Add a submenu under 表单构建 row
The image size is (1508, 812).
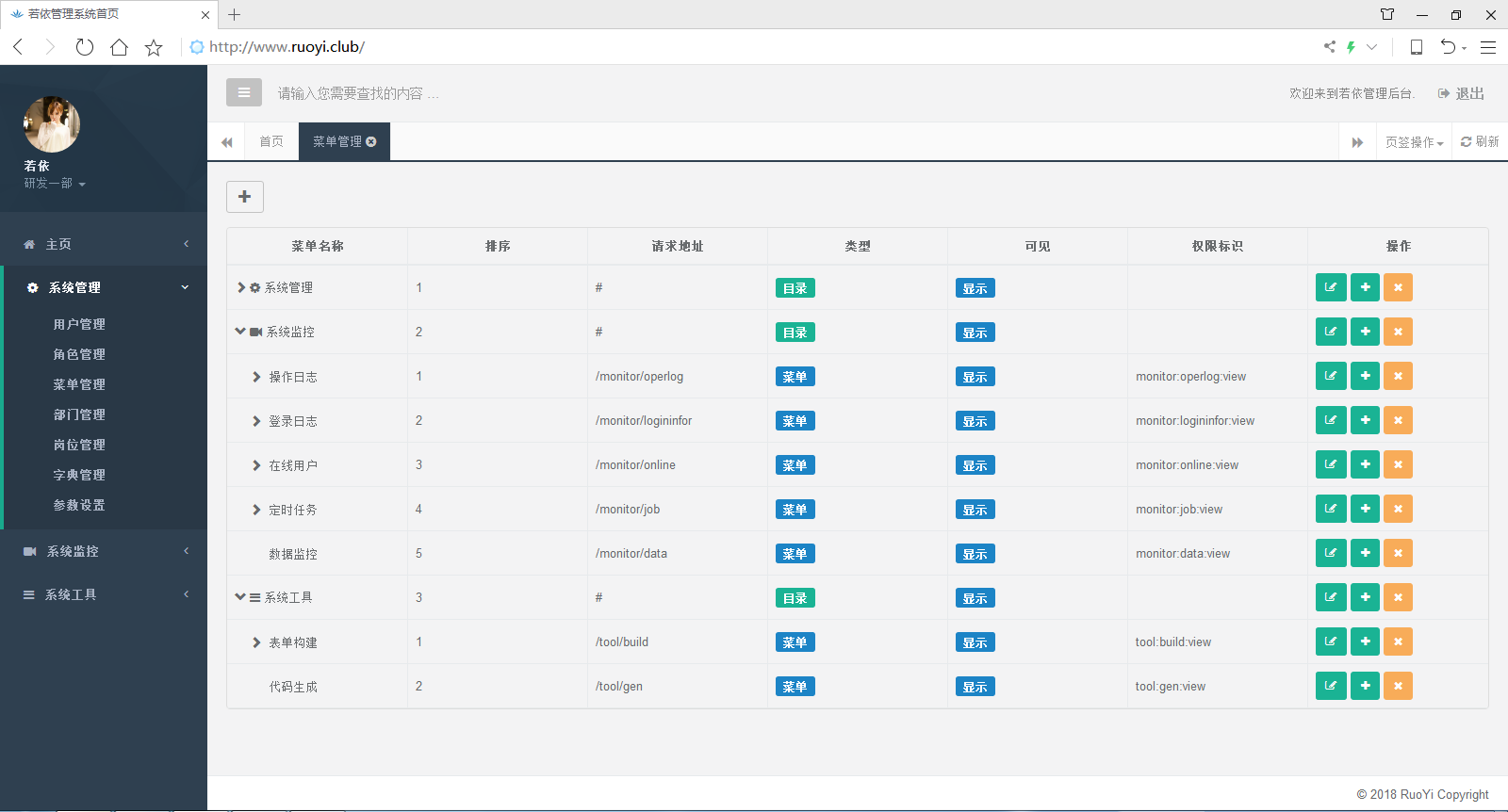click(1365, 641)
